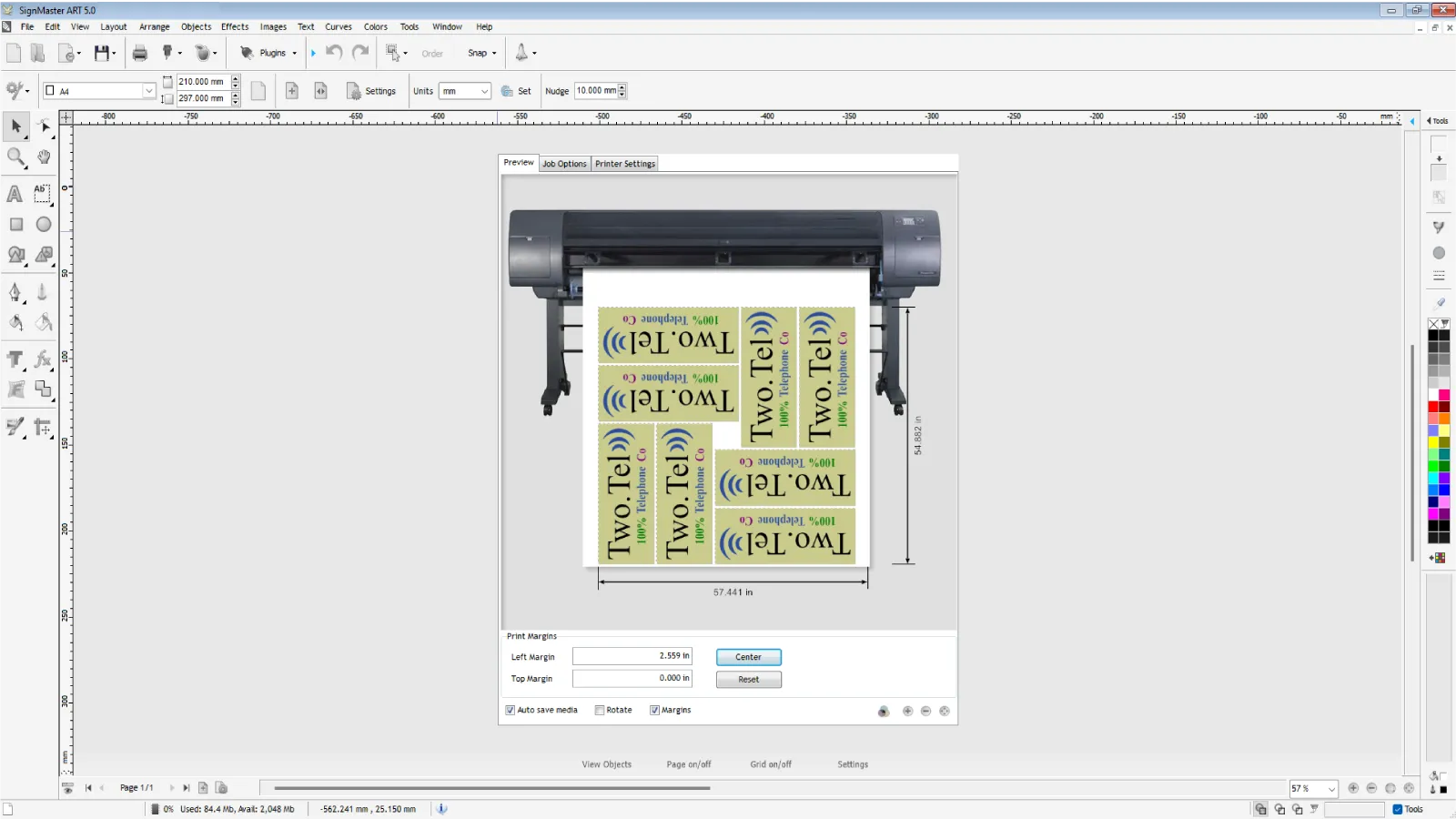Click the horizontal scrollbar at bottom
Image resolution: width=1456 pixels, height=819 pixels.
click(491, 788)
